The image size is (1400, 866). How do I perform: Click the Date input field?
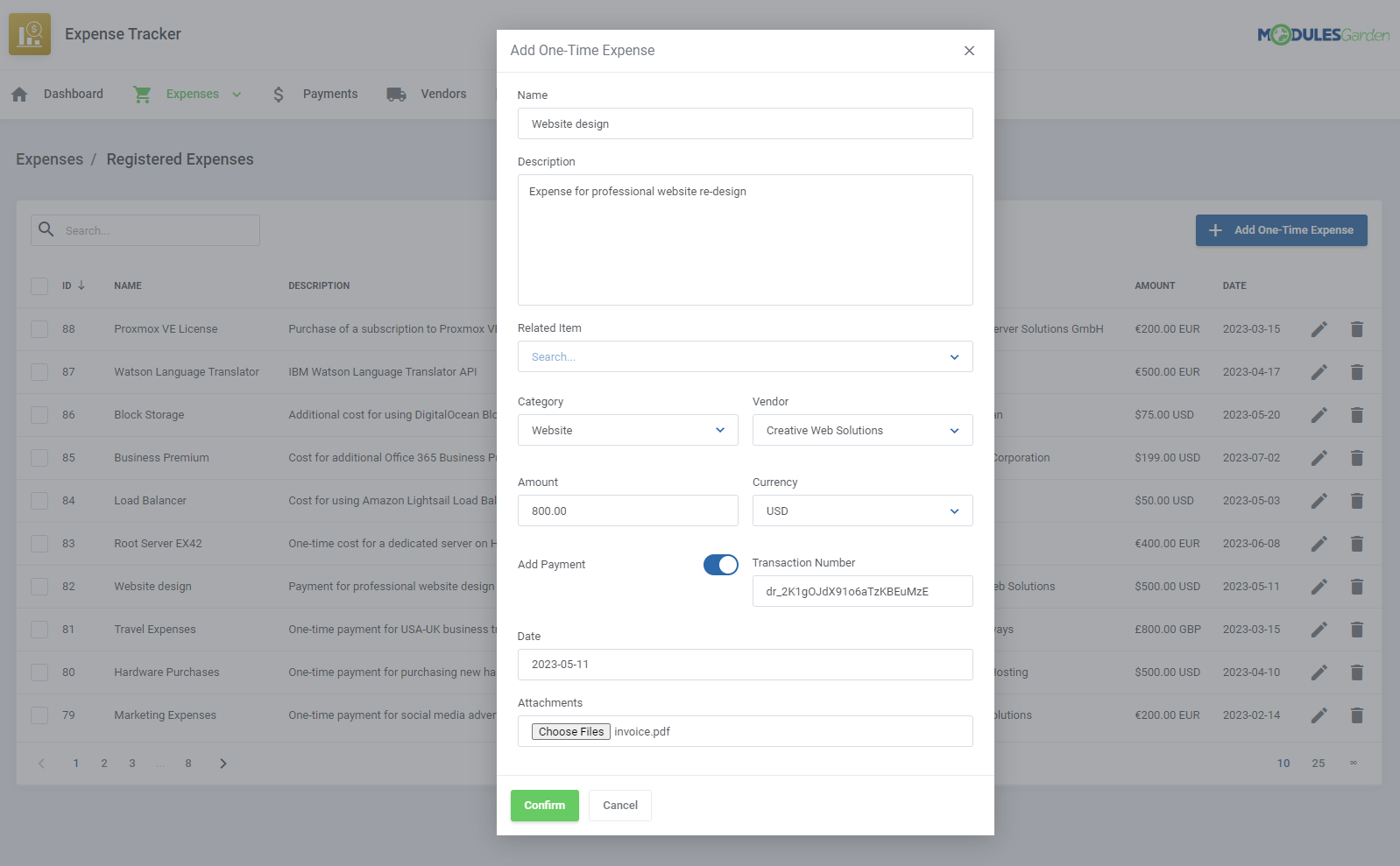click(x=745, y=665)
